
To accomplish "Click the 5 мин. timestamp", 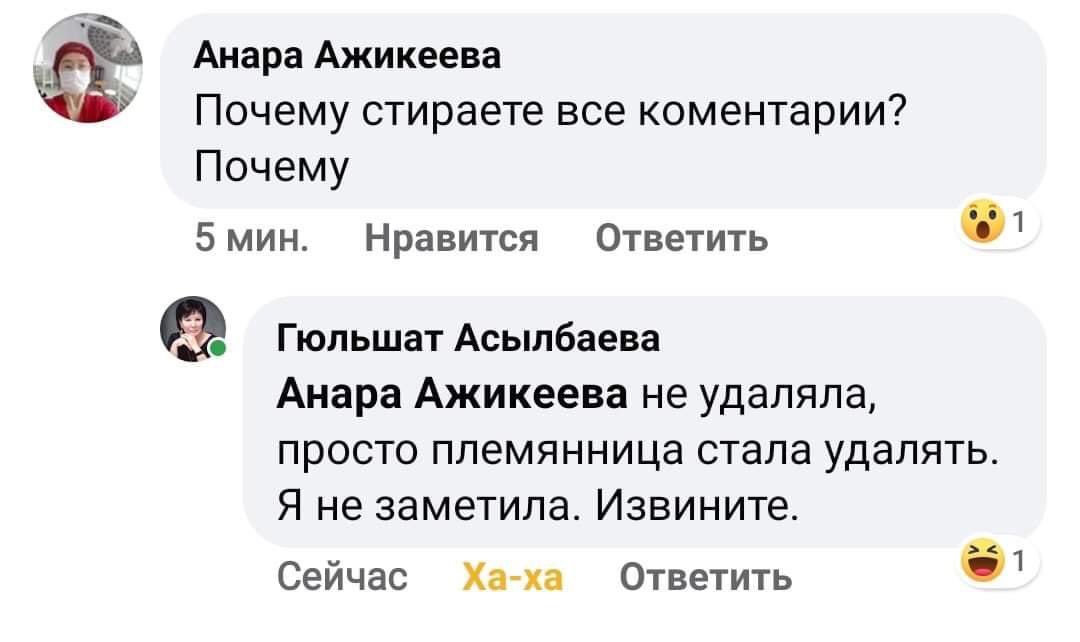I will [250, 238].
